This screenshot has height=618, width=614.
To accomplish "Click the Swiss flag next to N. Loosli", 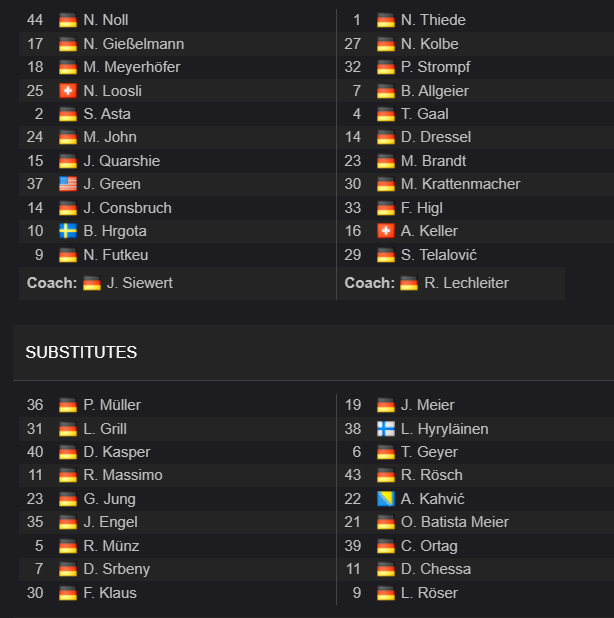I will (68, 91).
